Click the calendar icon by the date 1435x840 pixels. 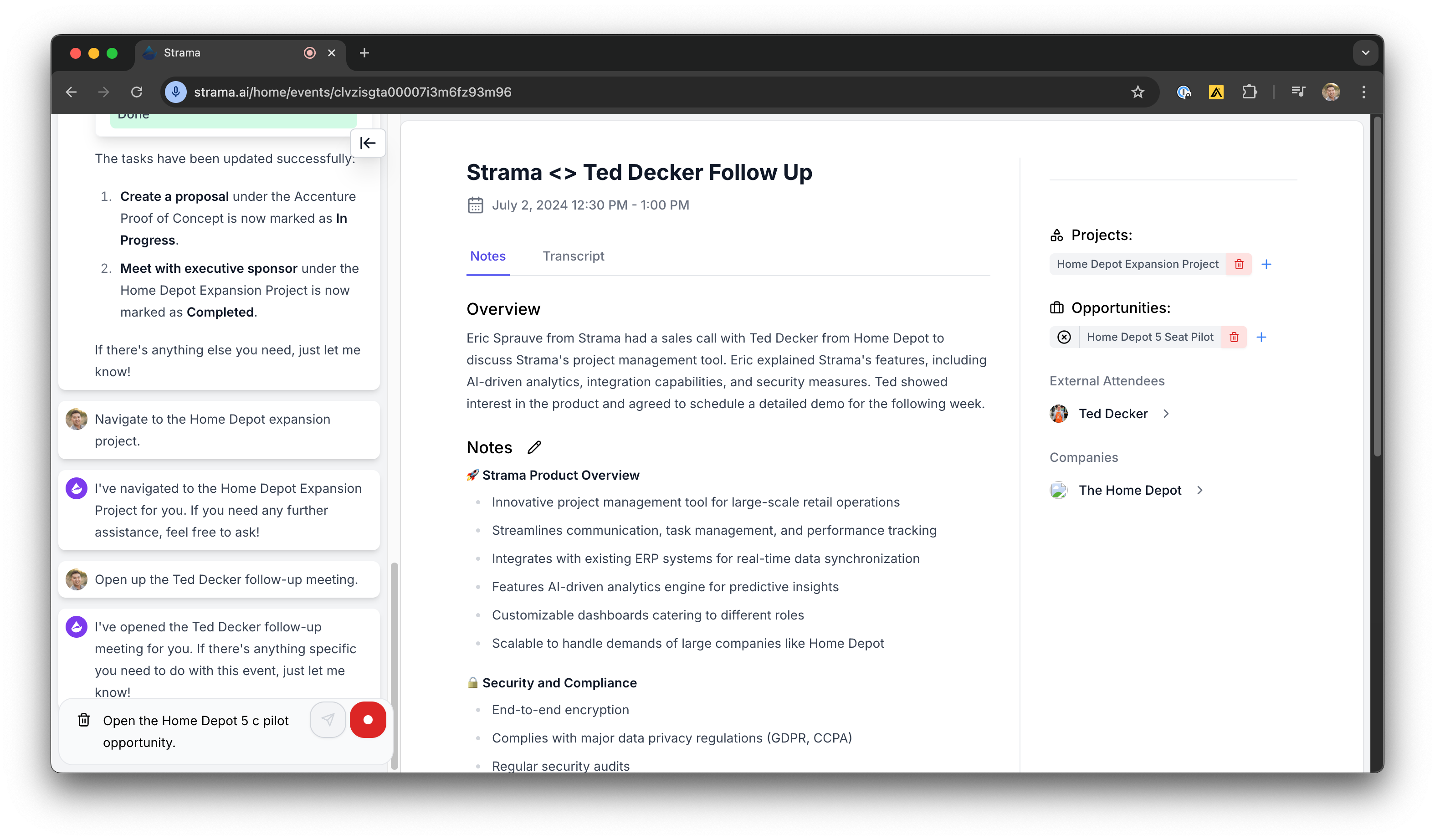476,205
